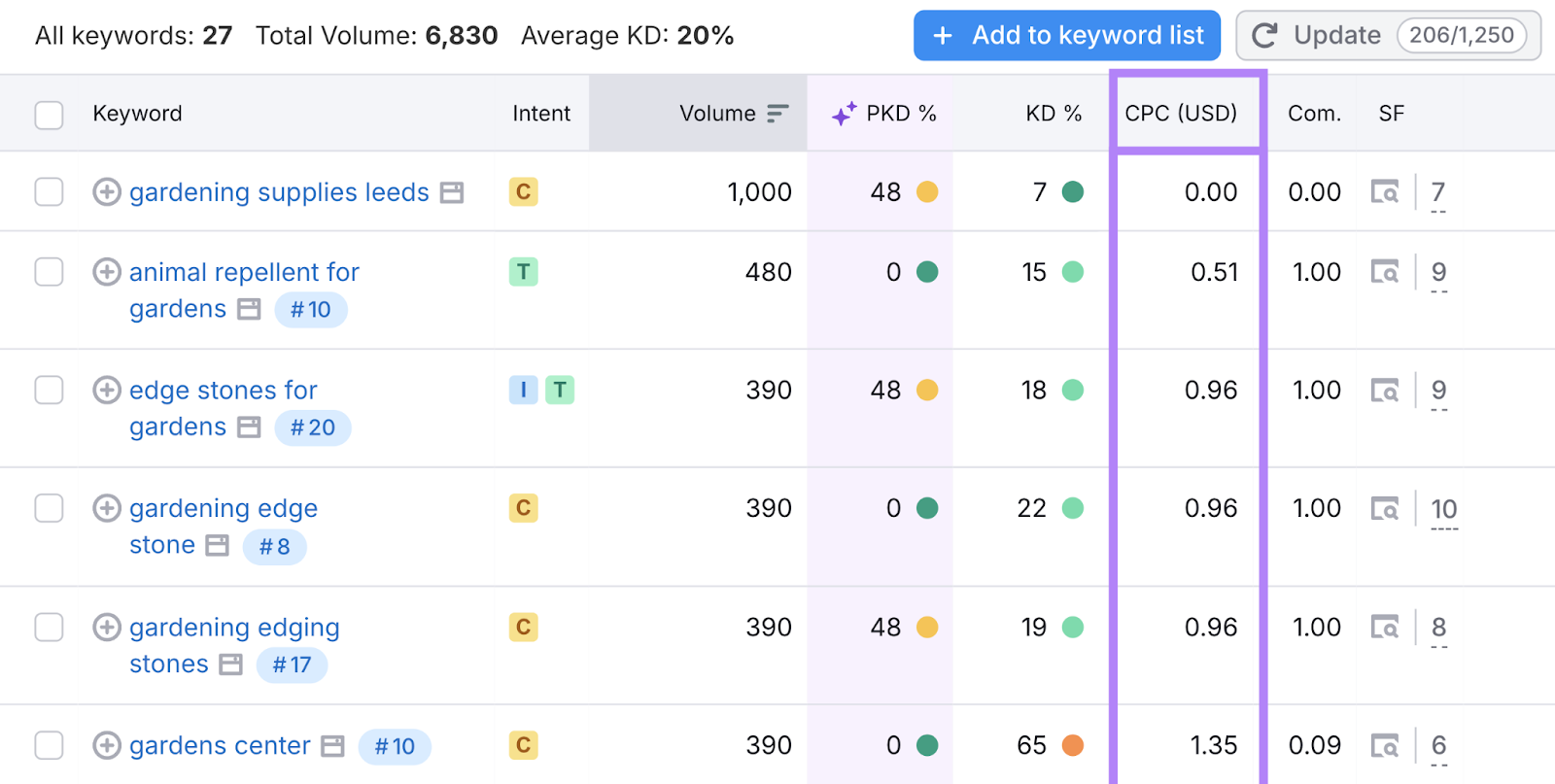Screen dimensions: 1555x784
Task: Click the refresh icon in the Update button
Action: pos(1264,36)
